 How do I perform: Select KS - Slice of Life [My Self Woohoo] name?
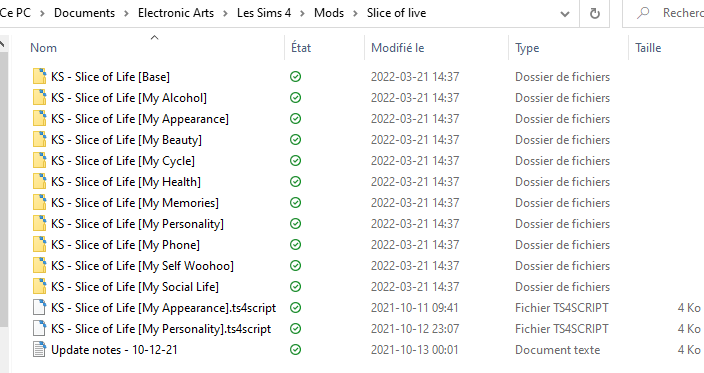[142, 266]
